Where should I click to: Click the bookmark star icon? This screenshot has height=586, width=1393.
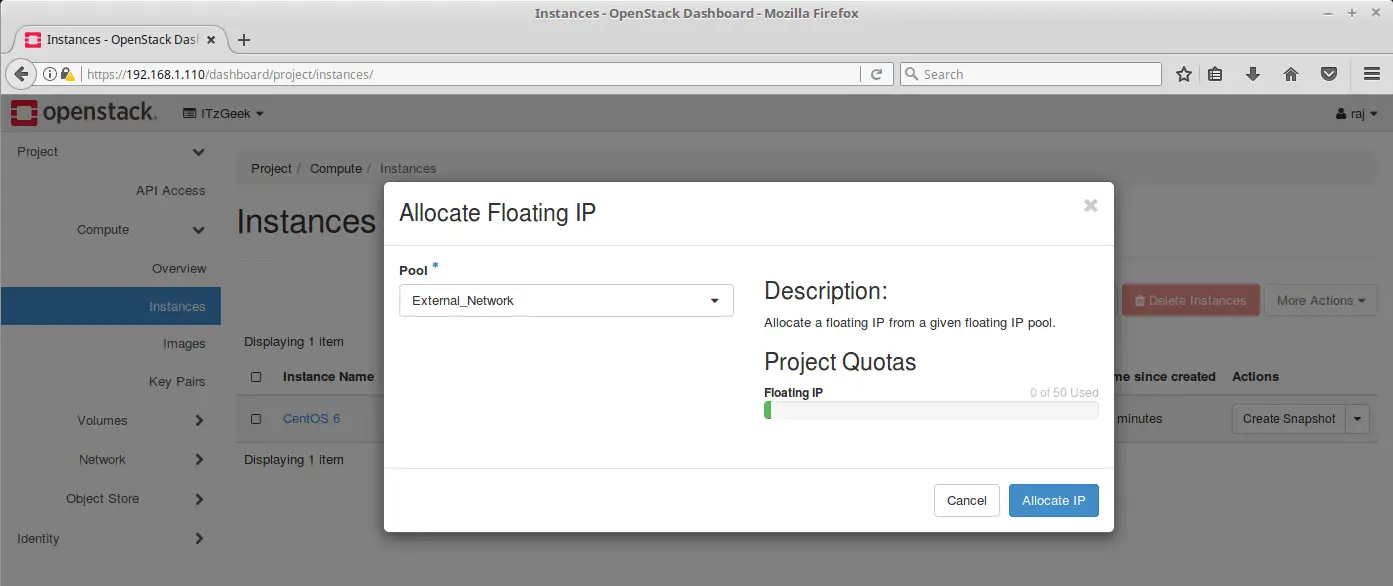point(1184,74)
